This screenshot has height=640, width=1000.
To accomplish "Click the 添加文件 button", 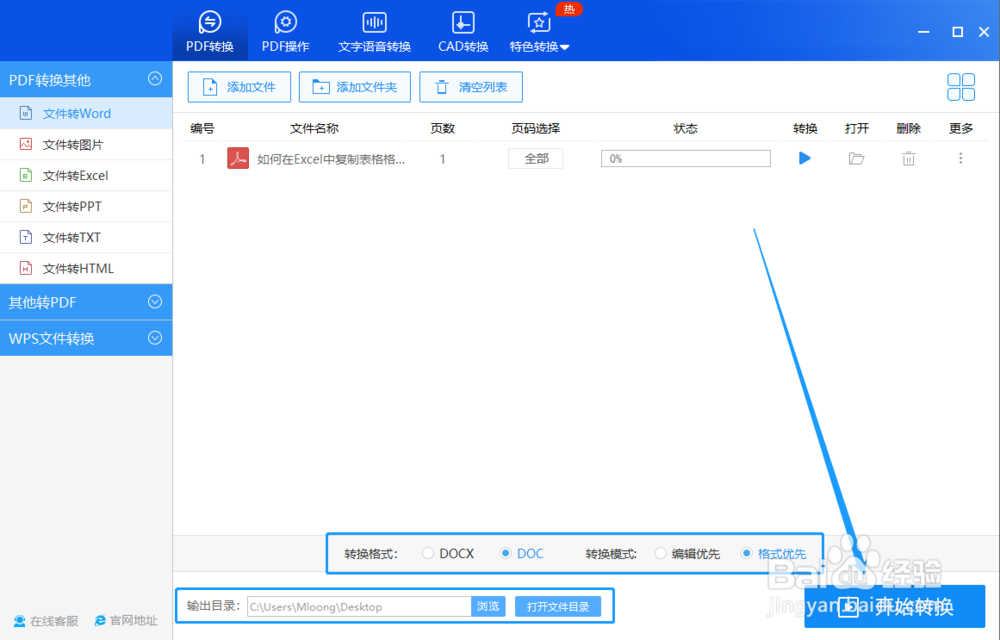I will [x=239, y=87].
